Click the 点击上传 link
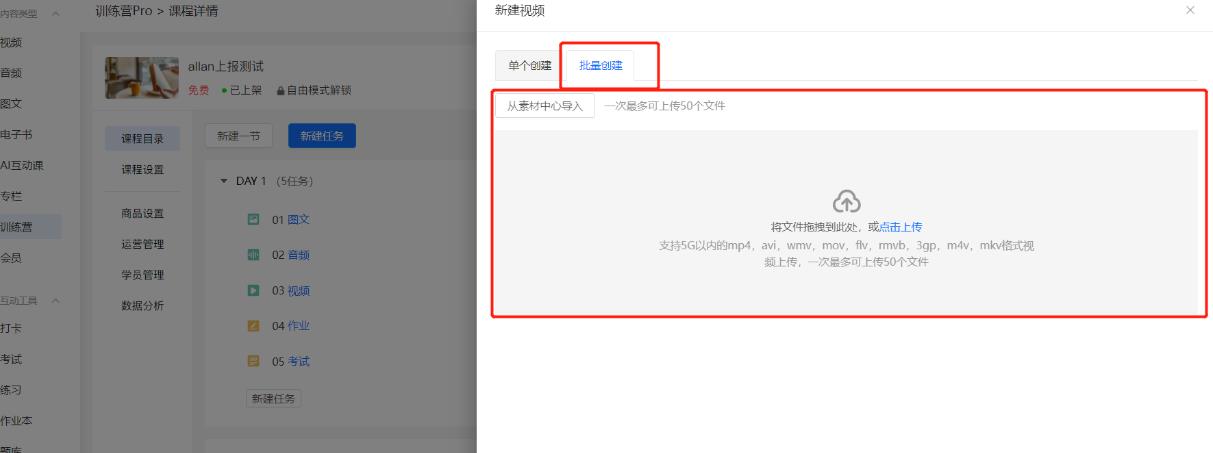The height and width of the screenshot is (453, 1213). pyautogui.click(x=901, y=227)
